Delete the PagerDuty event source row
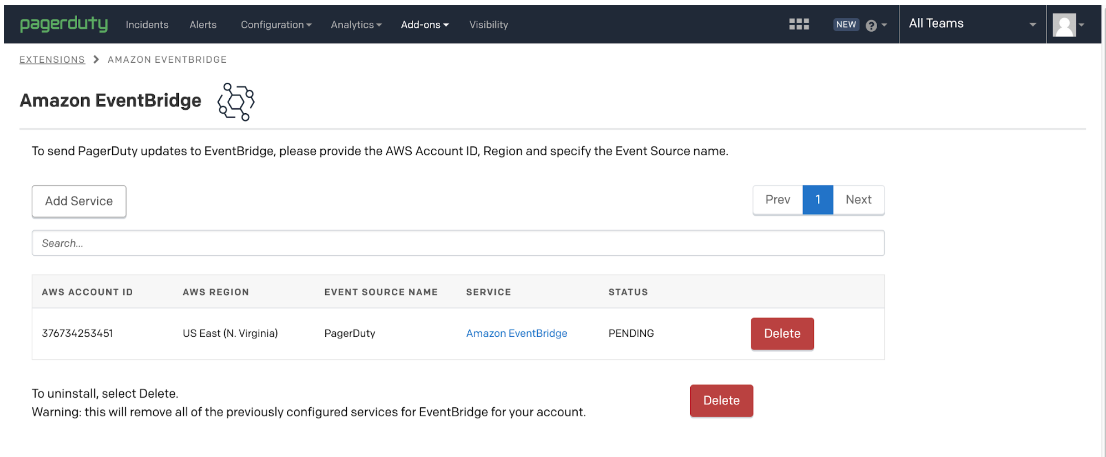1106x457 pixels. (782, 333)
